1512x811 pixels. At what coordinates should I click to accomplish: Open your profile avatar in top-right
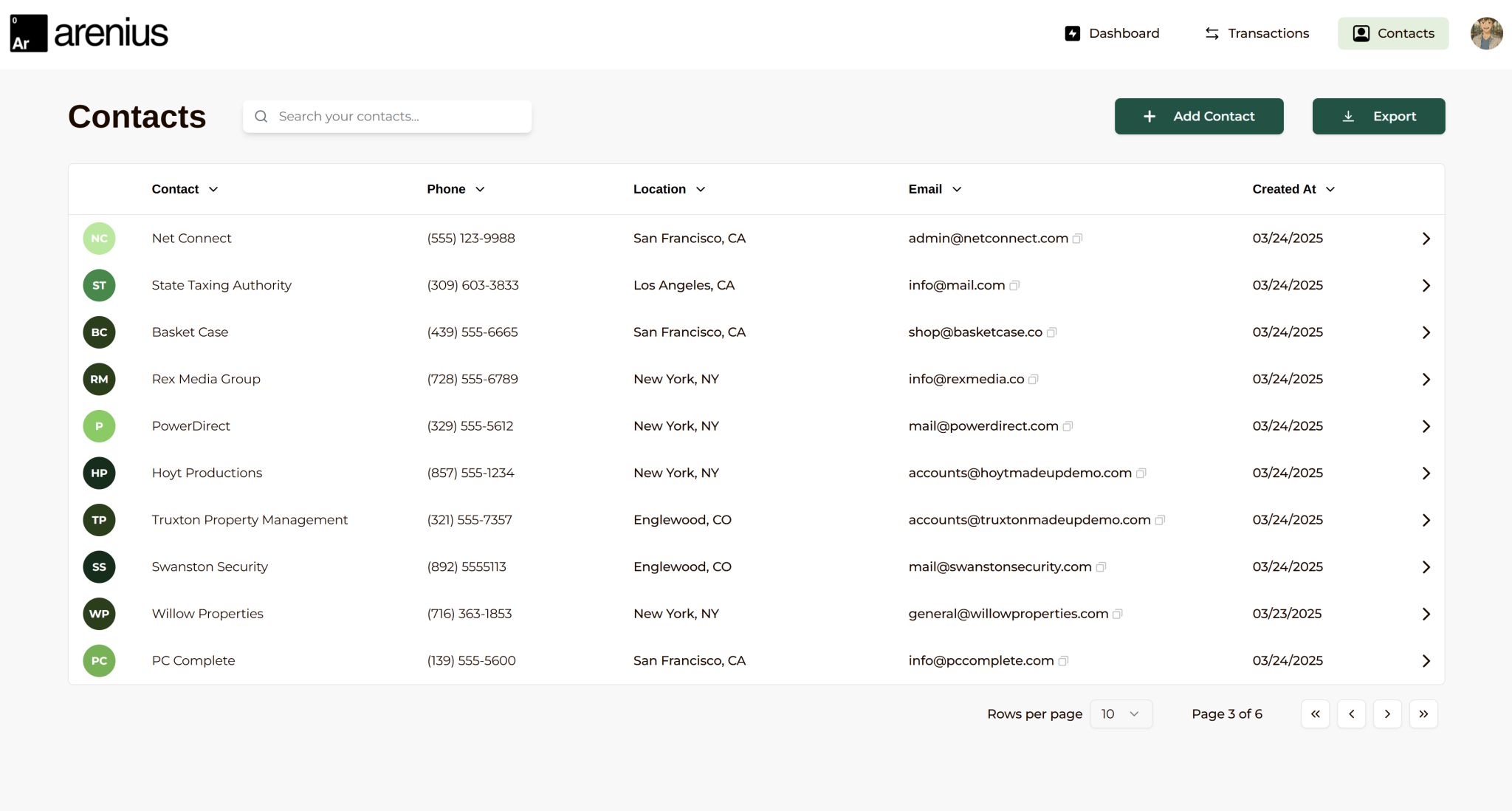[x=1486, y=33]
